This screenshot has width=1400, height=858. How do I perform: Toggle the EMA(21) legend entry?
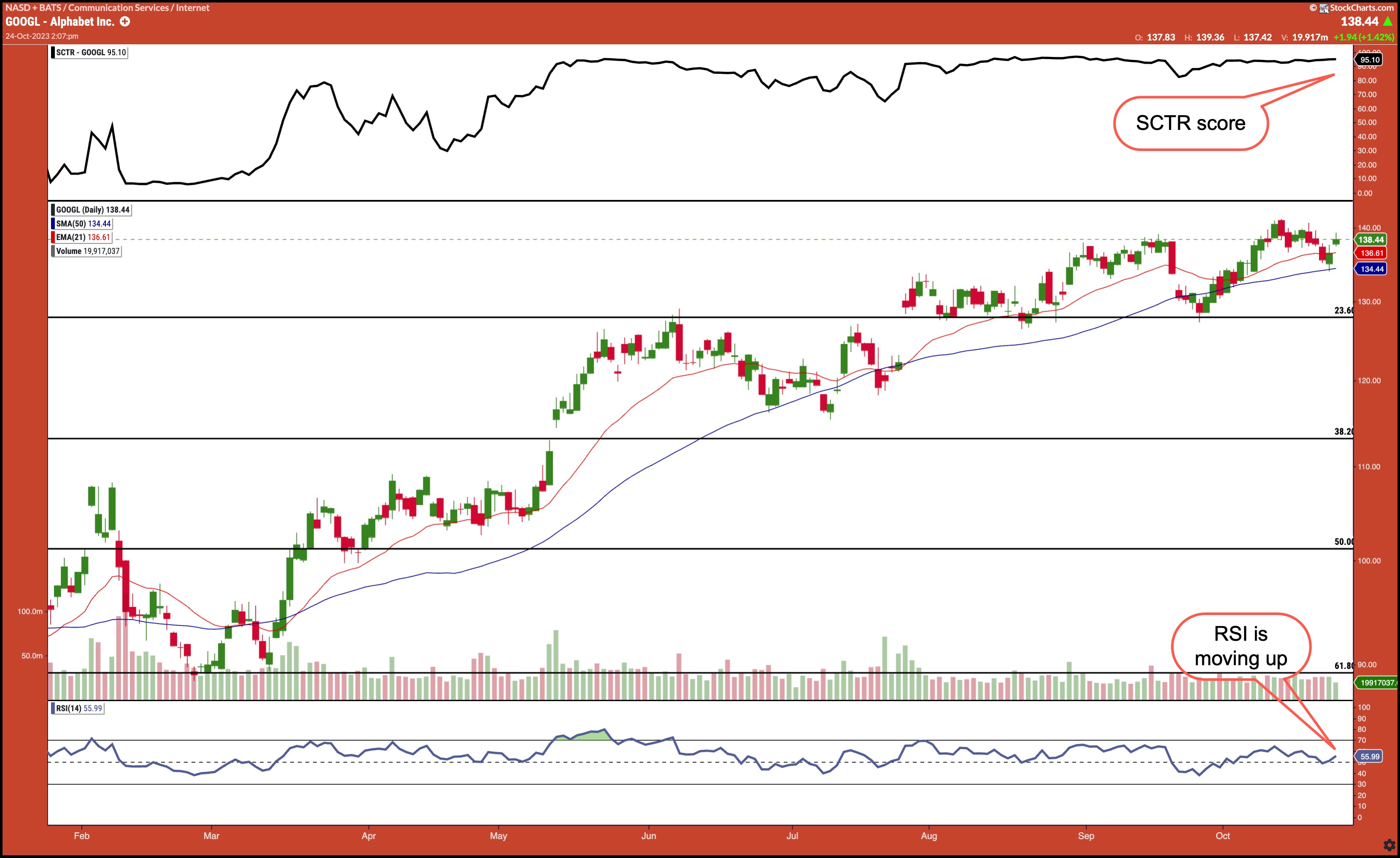(x=83, y=237)
